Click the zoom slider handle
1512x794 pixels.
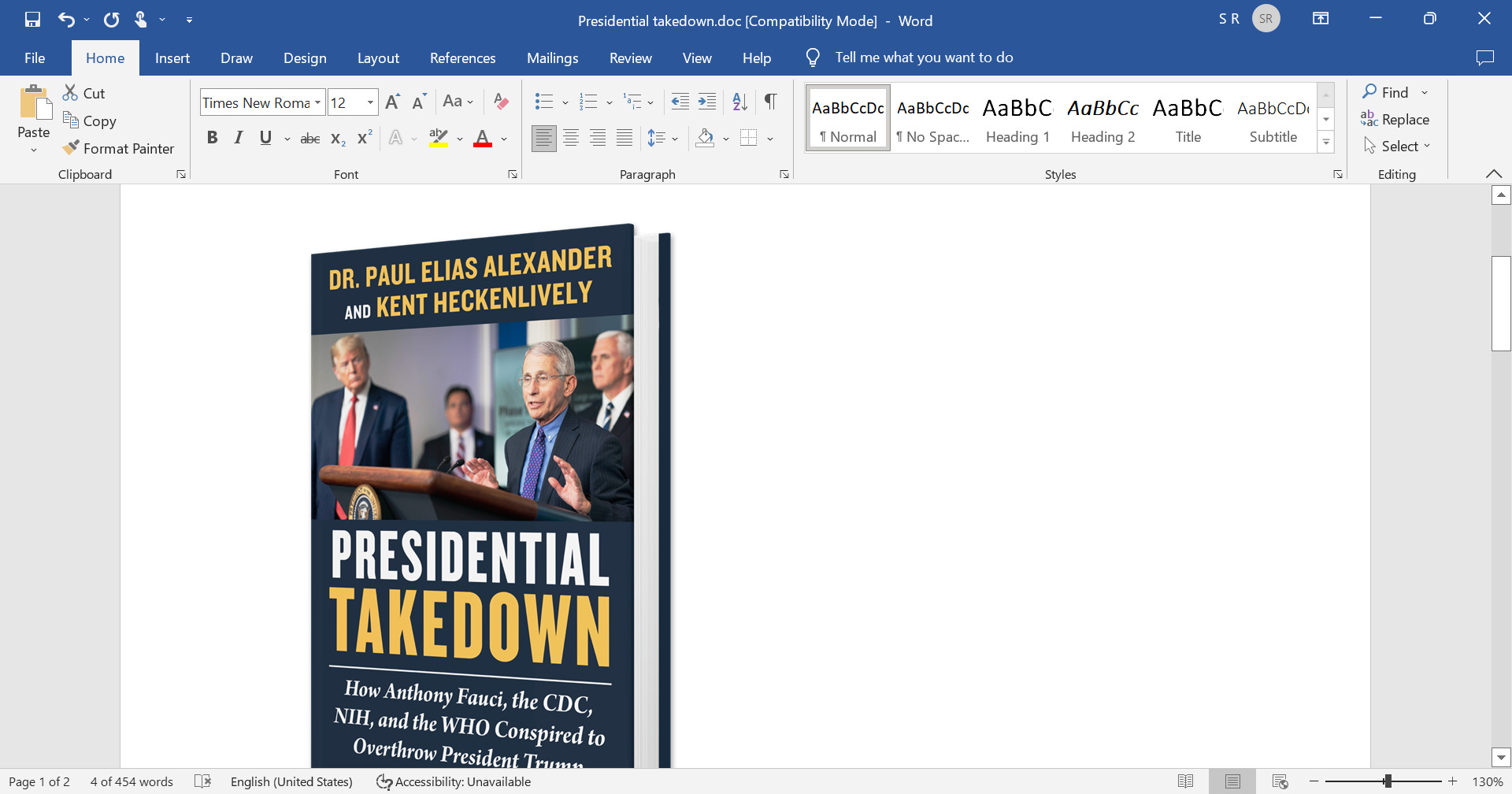tap(1388, 781)
